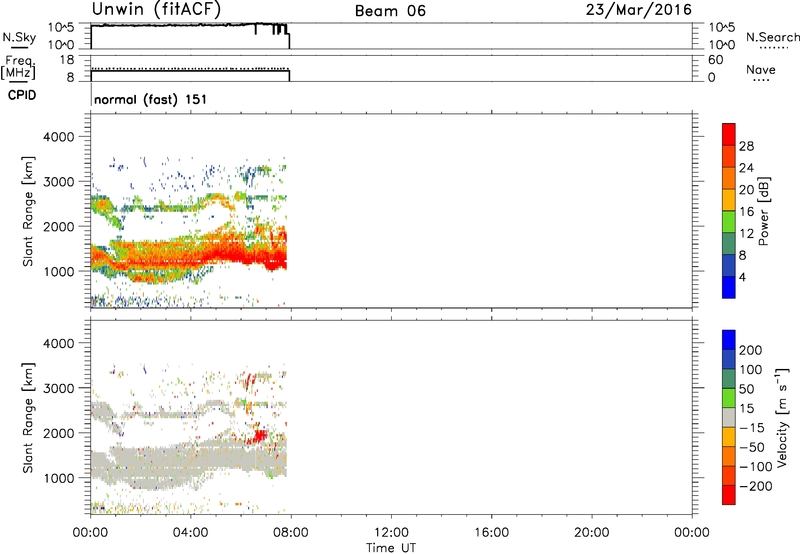
Task: Click the 'Freq. [MHz]' axis label
Action: [x=18, y=67]
